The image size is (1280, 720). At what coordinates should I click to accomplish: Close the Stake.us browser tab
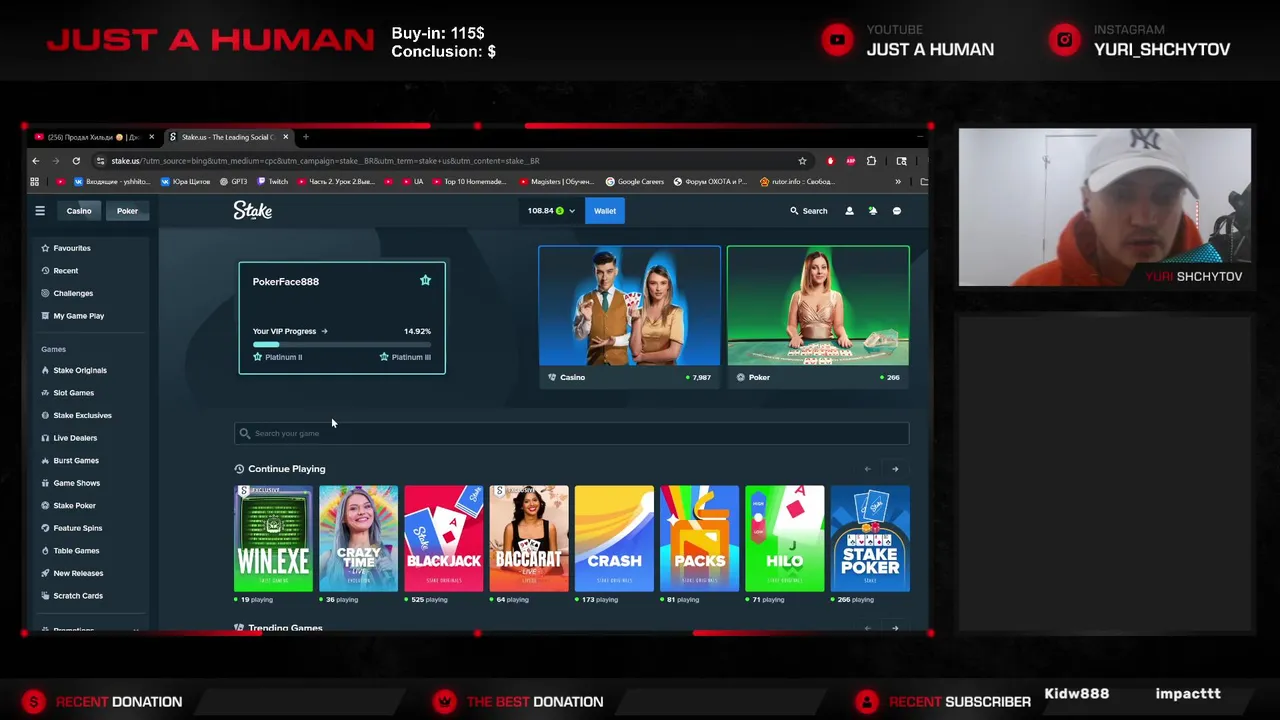[286, 137]
